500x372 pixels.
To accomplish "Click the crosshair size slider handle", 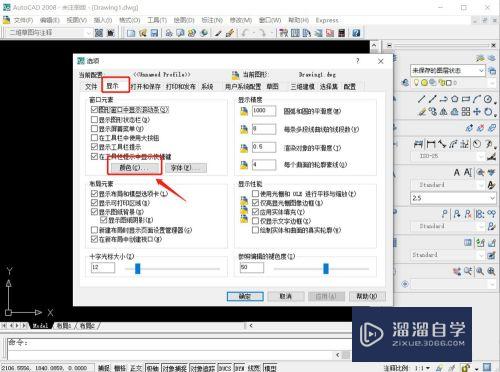I will click(x=138, y=268).
